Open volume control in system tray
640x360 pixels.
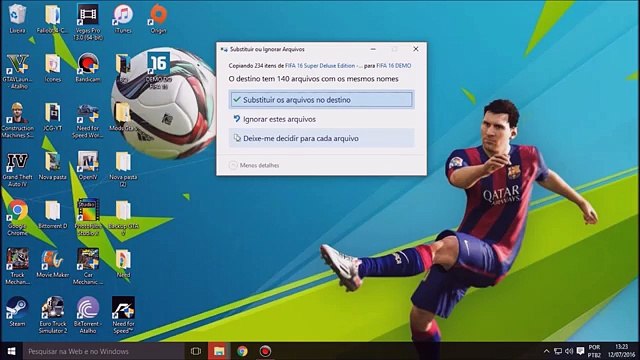click(x=569, y=351)
